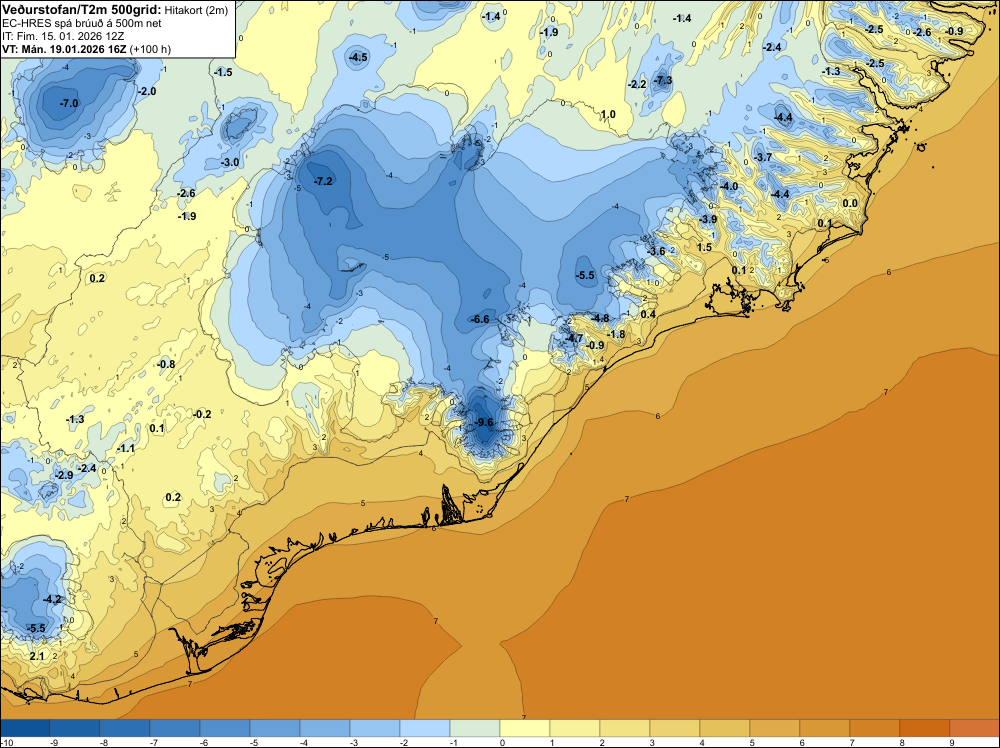The width and height of the screenshot is (1000, 748).
Task: Click the -6.6 temperature label
Action: (x=480, y=319)
